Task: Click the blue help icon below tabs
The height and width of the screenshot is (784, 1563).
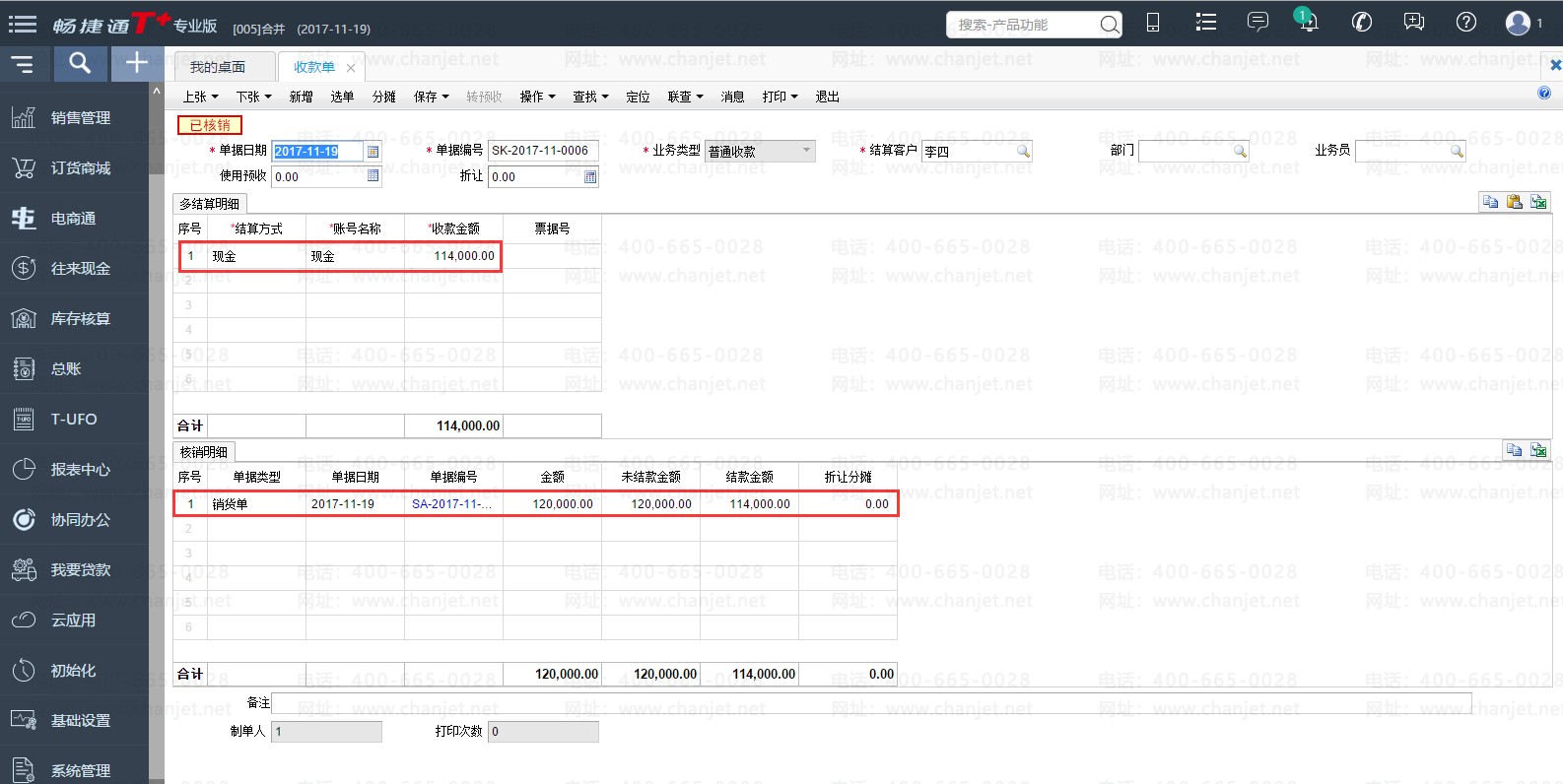Action: click(1544, 93)
